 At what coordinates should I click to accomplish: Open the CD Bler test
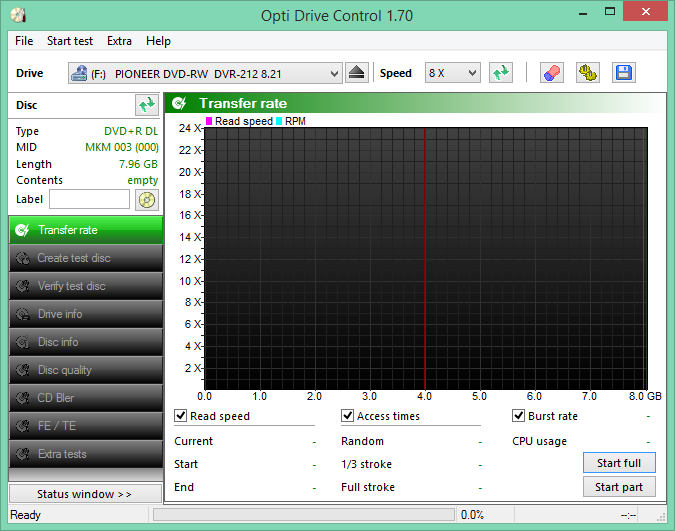coord(86,398)
